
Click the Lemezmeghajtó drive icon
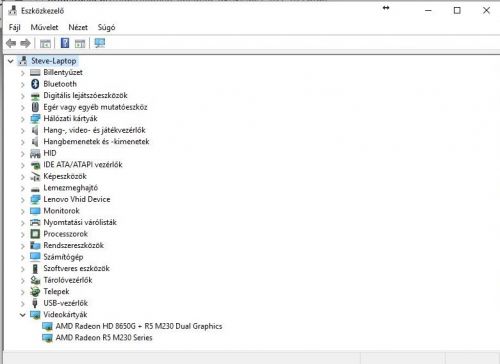tap(35, 189)
